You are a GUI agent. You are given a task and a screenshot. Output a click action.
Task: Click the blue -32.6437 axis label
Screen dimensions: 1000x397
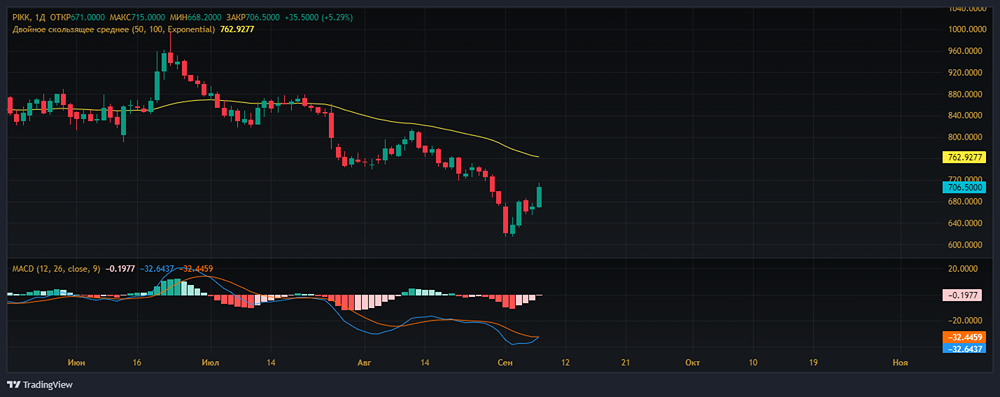(964, 348)
